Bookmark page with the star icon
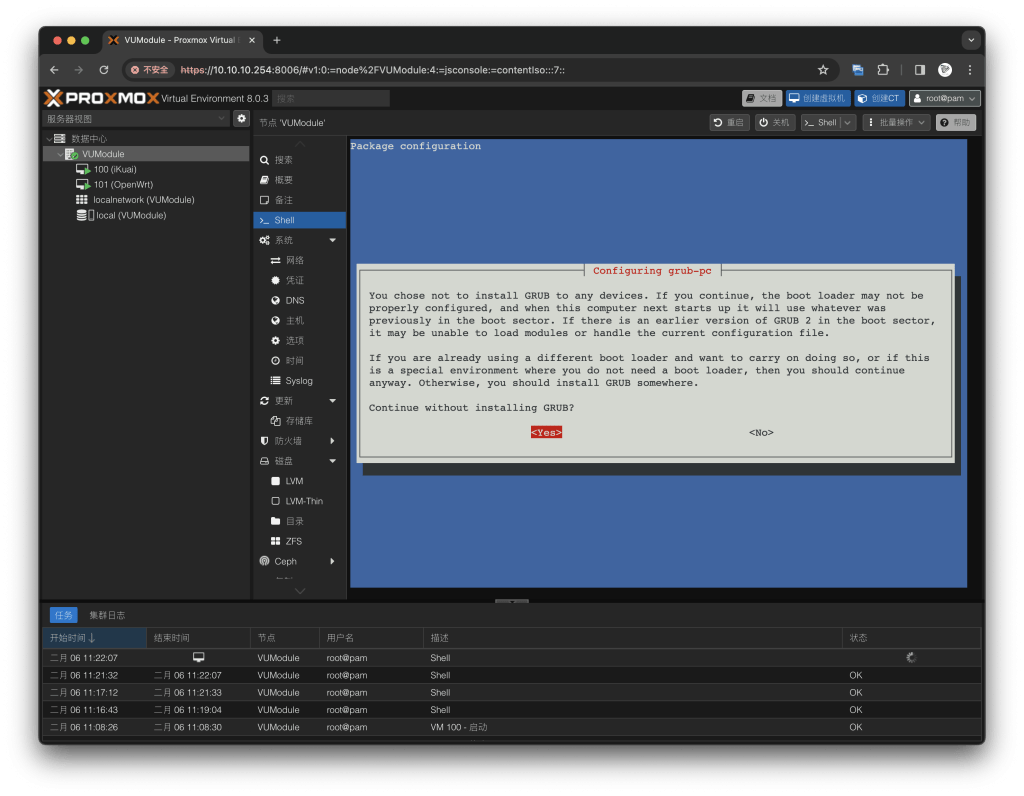The image size is (1024, 796). pyautogui.click(x=823, y=70)
